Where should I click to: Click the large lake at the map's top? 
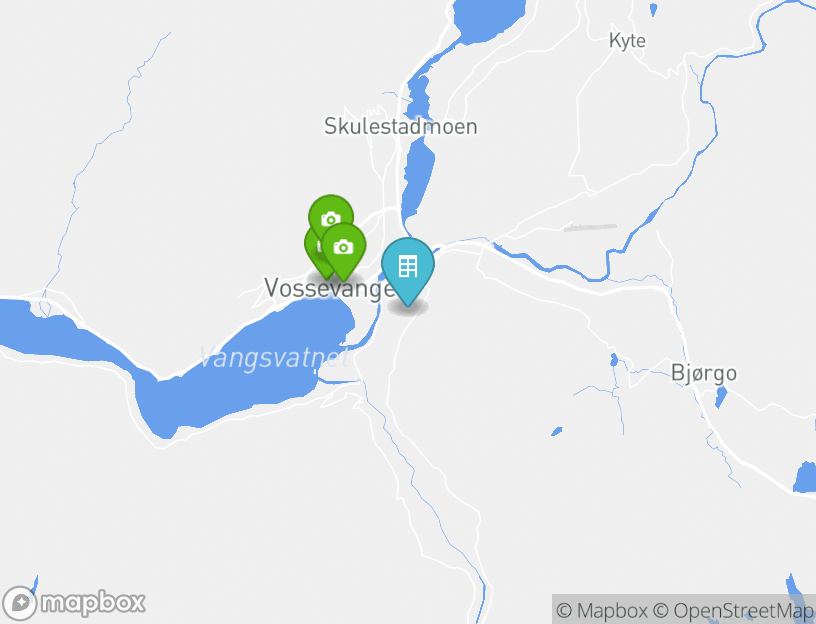[489, 20]
